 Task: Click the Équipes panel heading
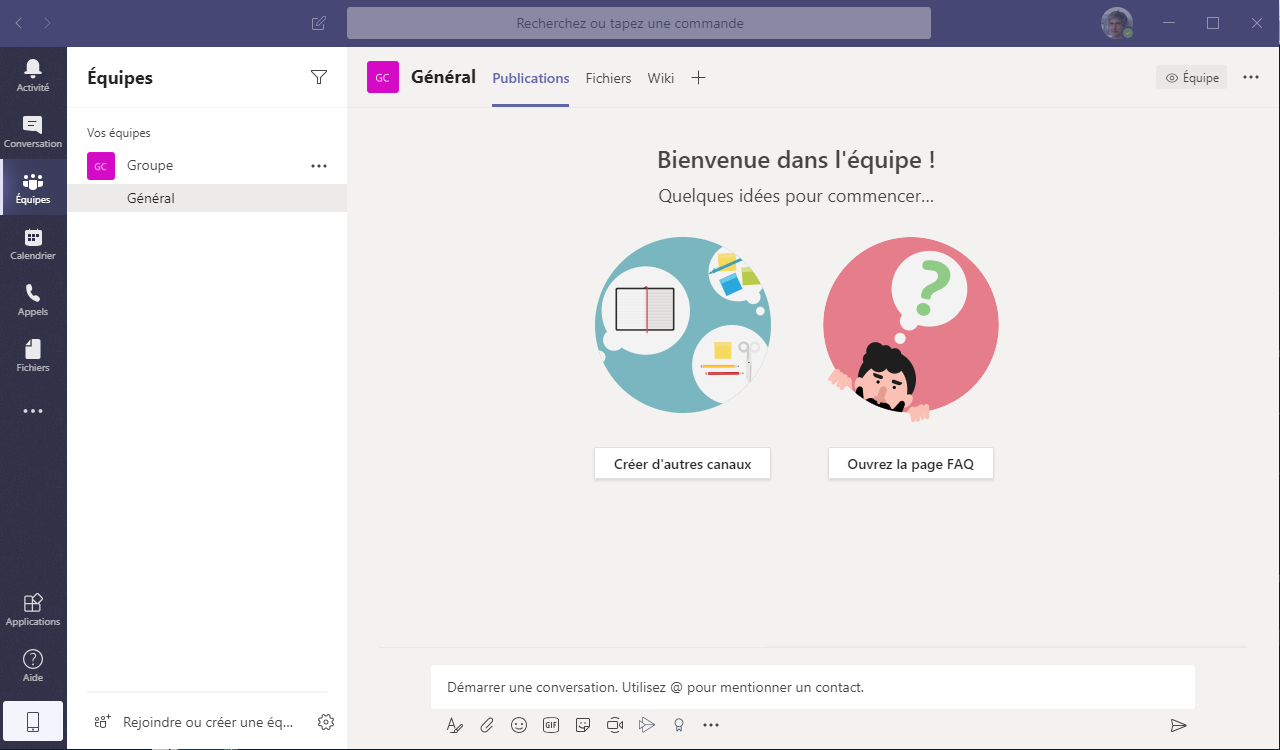pyautogui.click(x=120, y=77)
